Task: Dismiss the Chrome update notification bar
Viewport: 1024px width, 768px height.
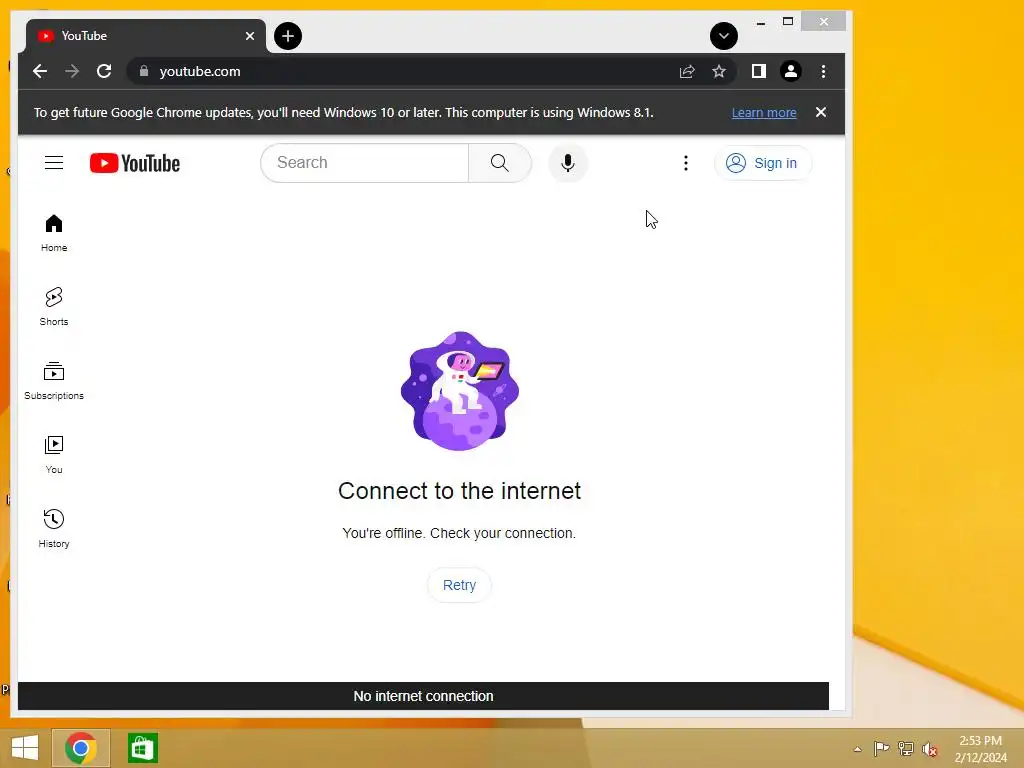Action: point(821,112)
